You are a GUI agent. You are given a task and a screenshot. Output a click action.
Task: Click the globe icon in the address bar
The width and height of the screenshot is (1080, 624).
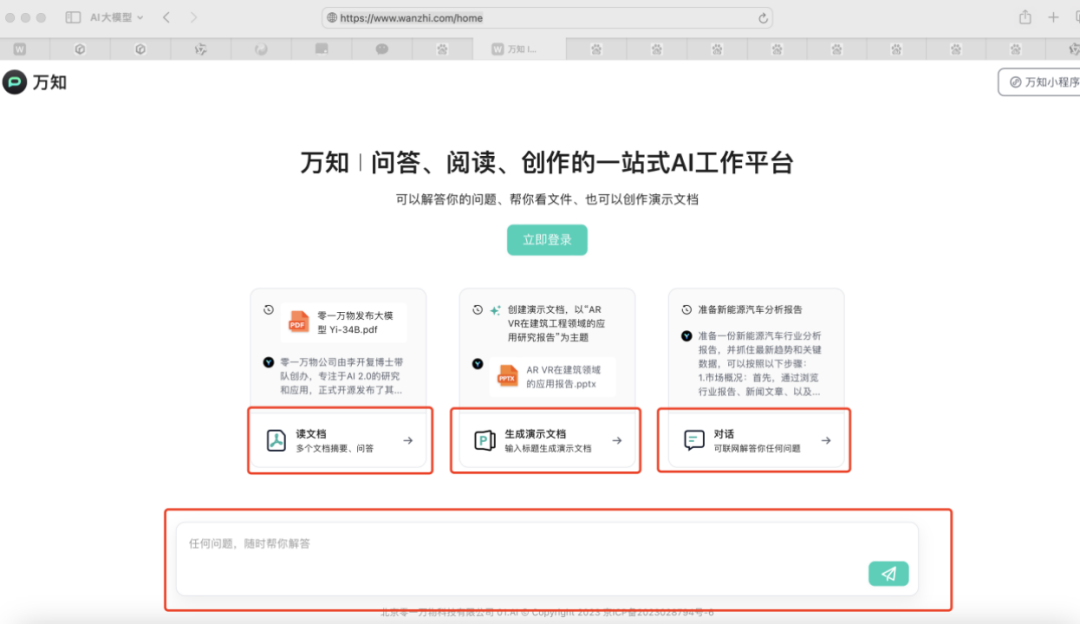331,18
